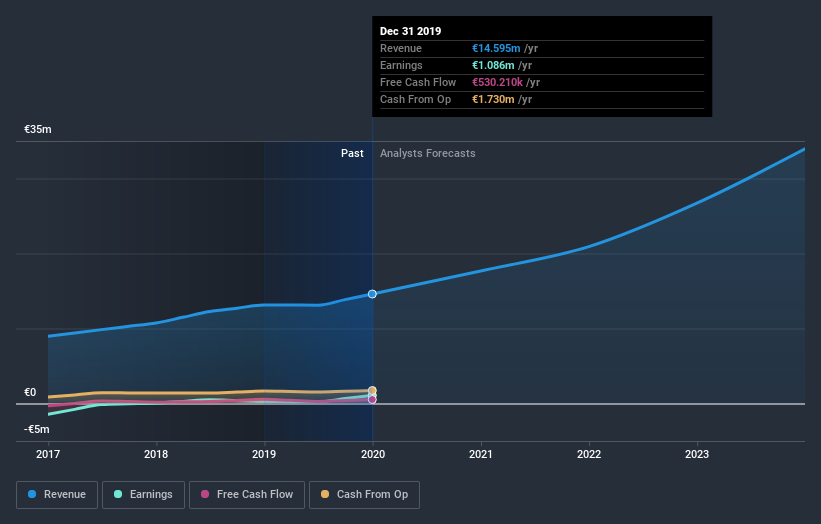Click the Analysts Forecasts label

pos(428,153)
